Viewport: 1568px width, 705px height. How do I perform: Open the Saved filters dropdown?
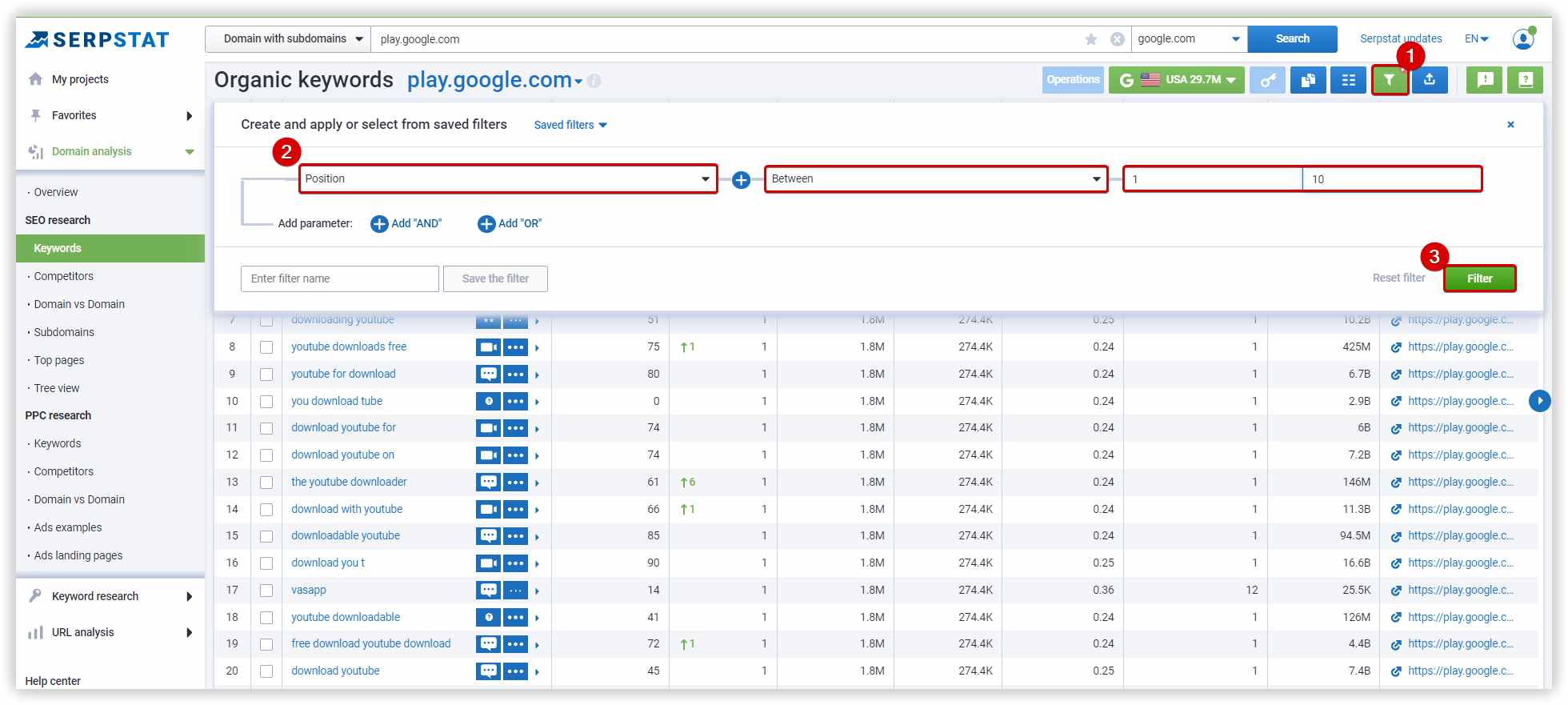point(570,125)
